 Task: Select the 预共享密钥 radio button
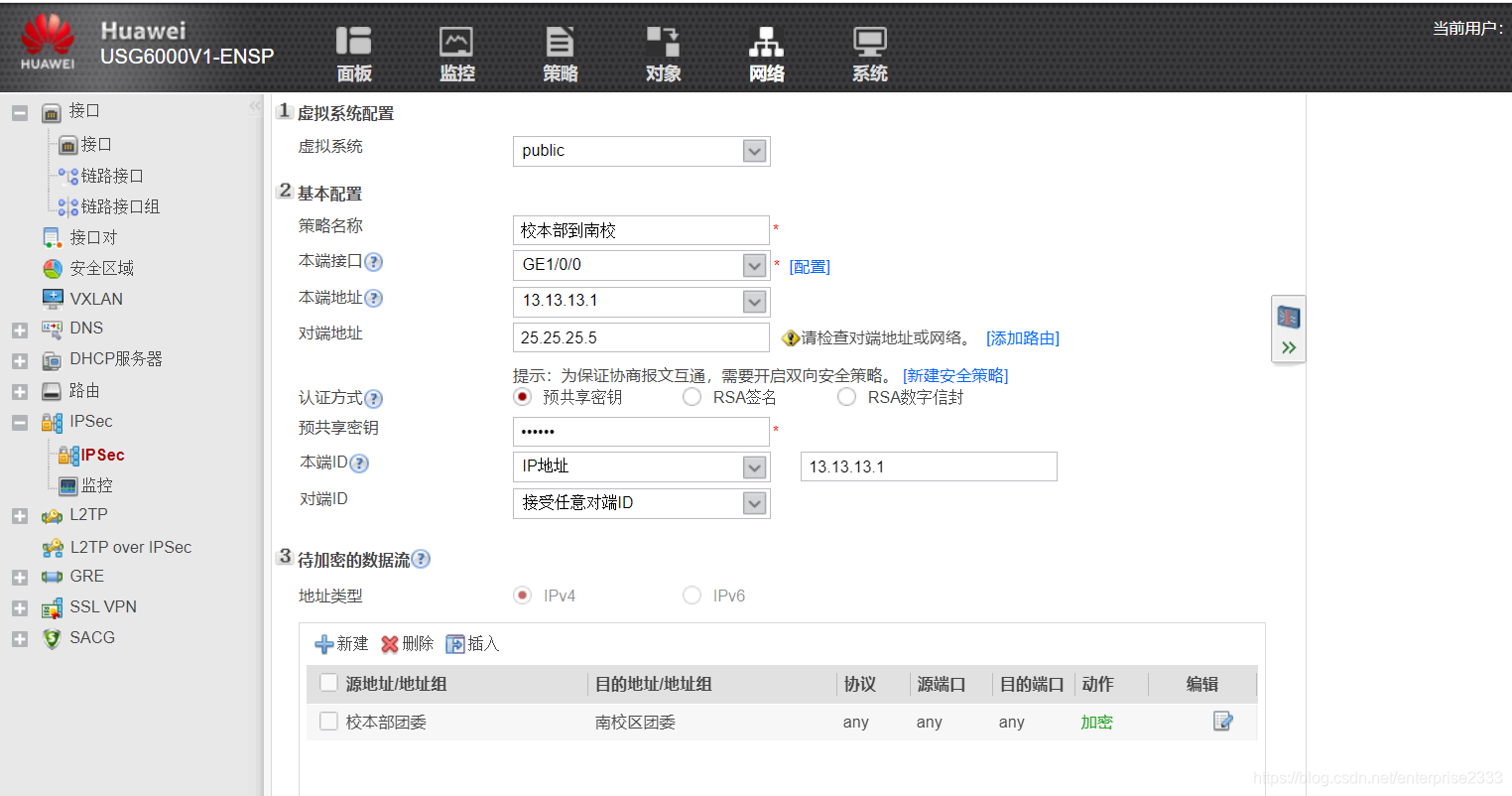(523, 397)
